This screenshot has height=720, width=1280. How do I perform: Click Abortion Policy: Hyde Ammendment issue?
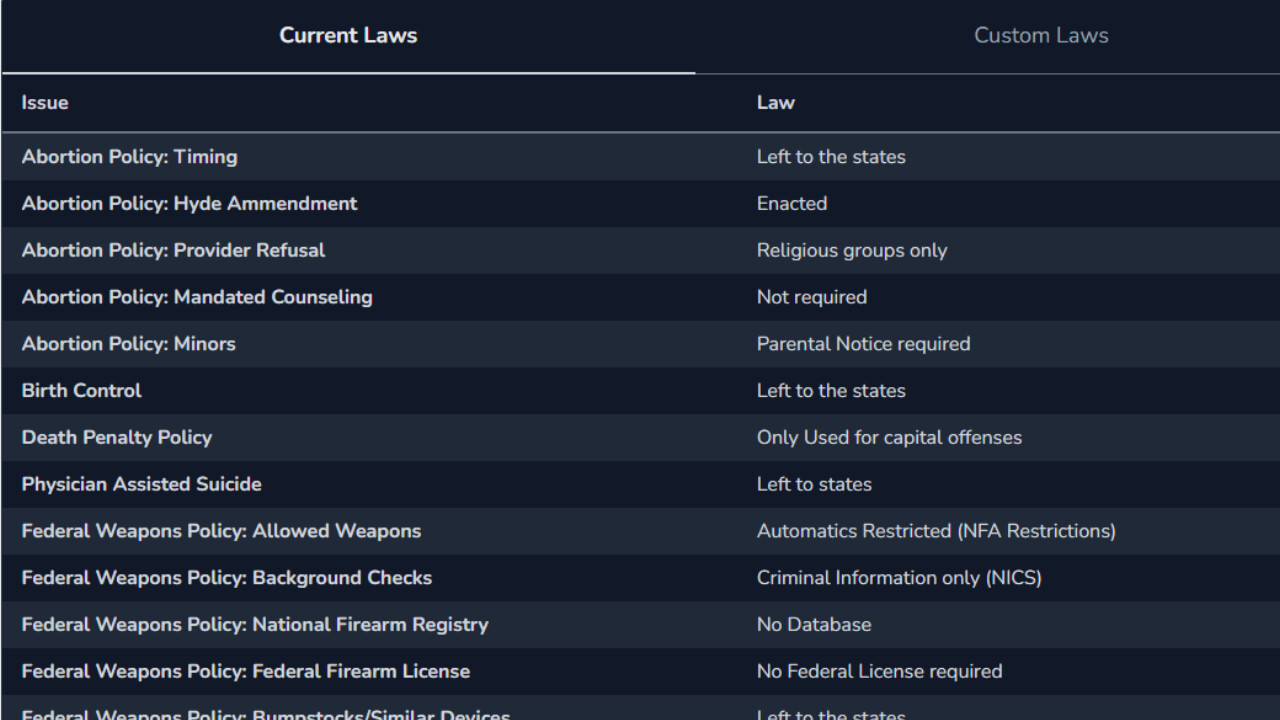coord(189,204)
